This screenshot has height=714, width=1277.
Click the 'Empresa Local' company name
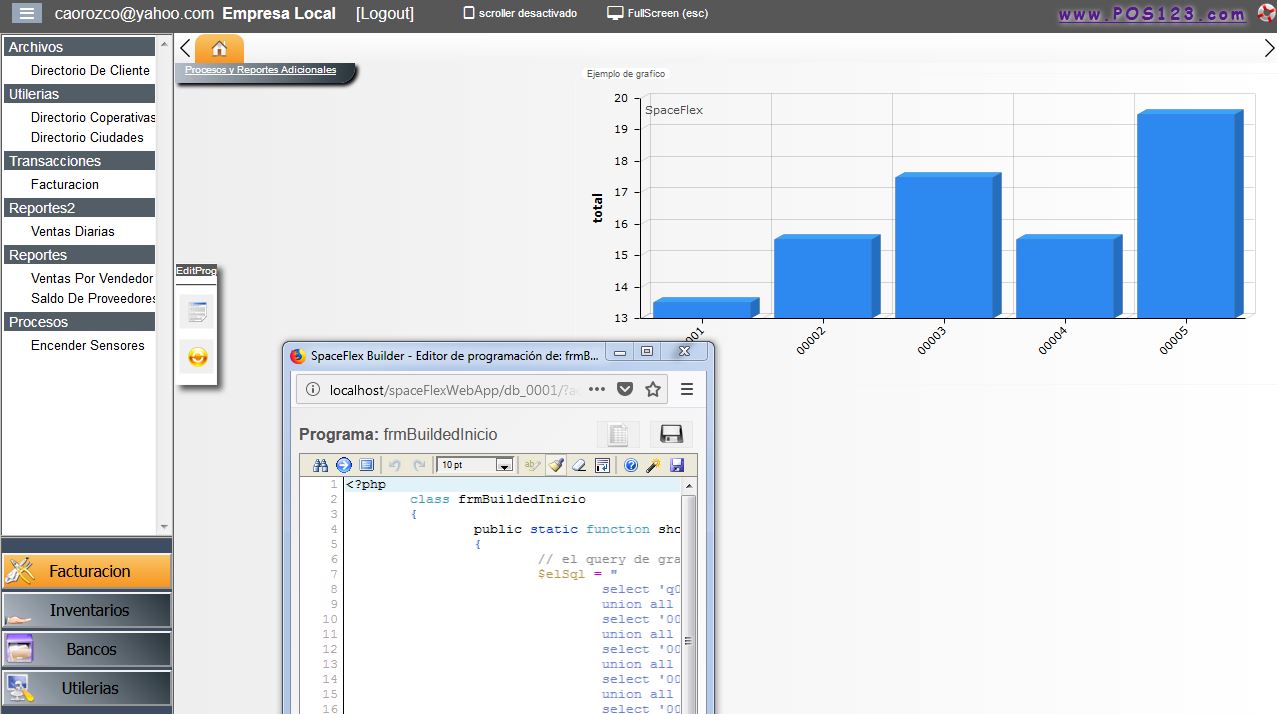pos(279,14)
